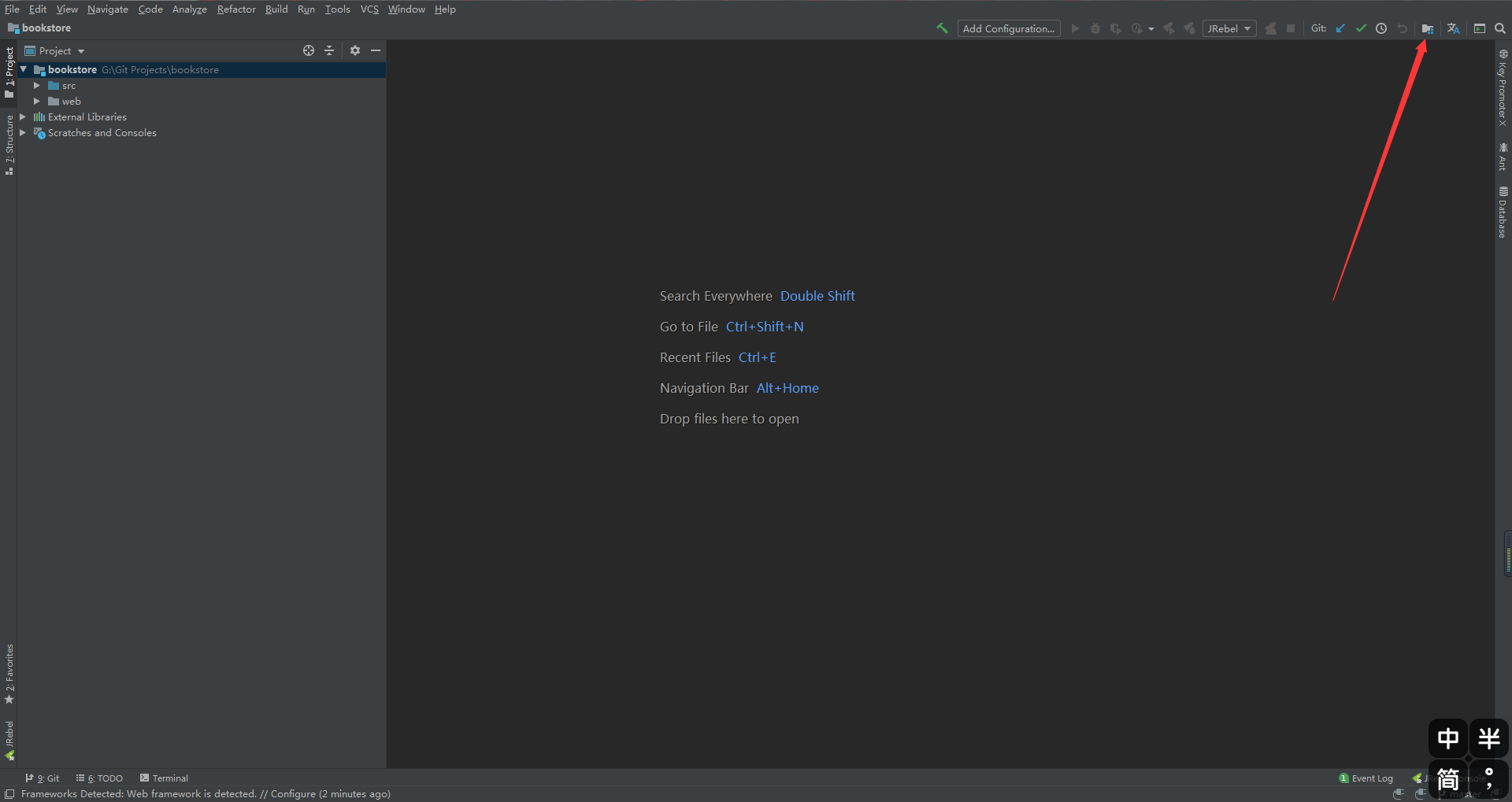Select the bookstore project root row
The image size is (1512, 802).
click(x=202, y=69)
